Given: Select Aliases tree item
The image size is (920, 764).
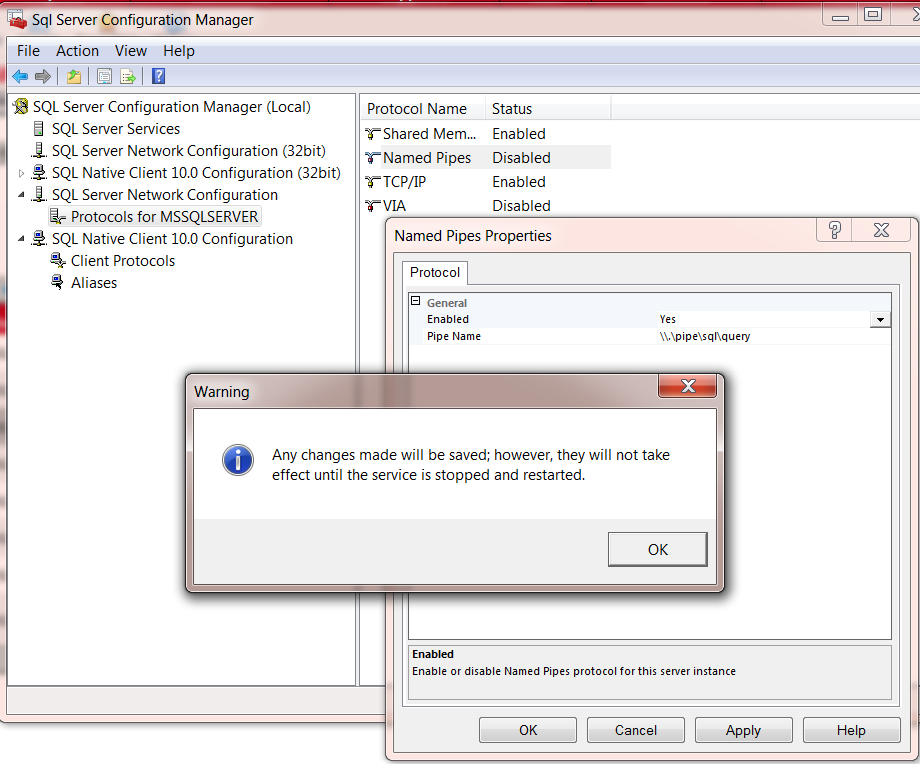Looking at the screenshot, I should 94,283.
